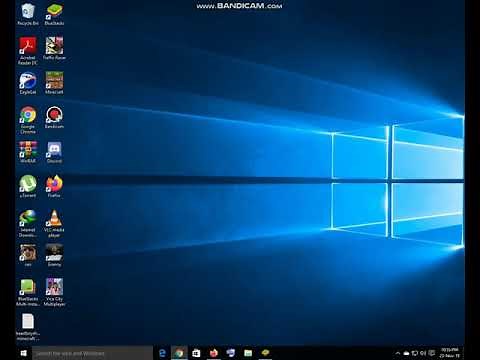This screenshot has width=480, height=360.
Task: Open Firefox from the taskbar
Action: click(x=214, y=353)
